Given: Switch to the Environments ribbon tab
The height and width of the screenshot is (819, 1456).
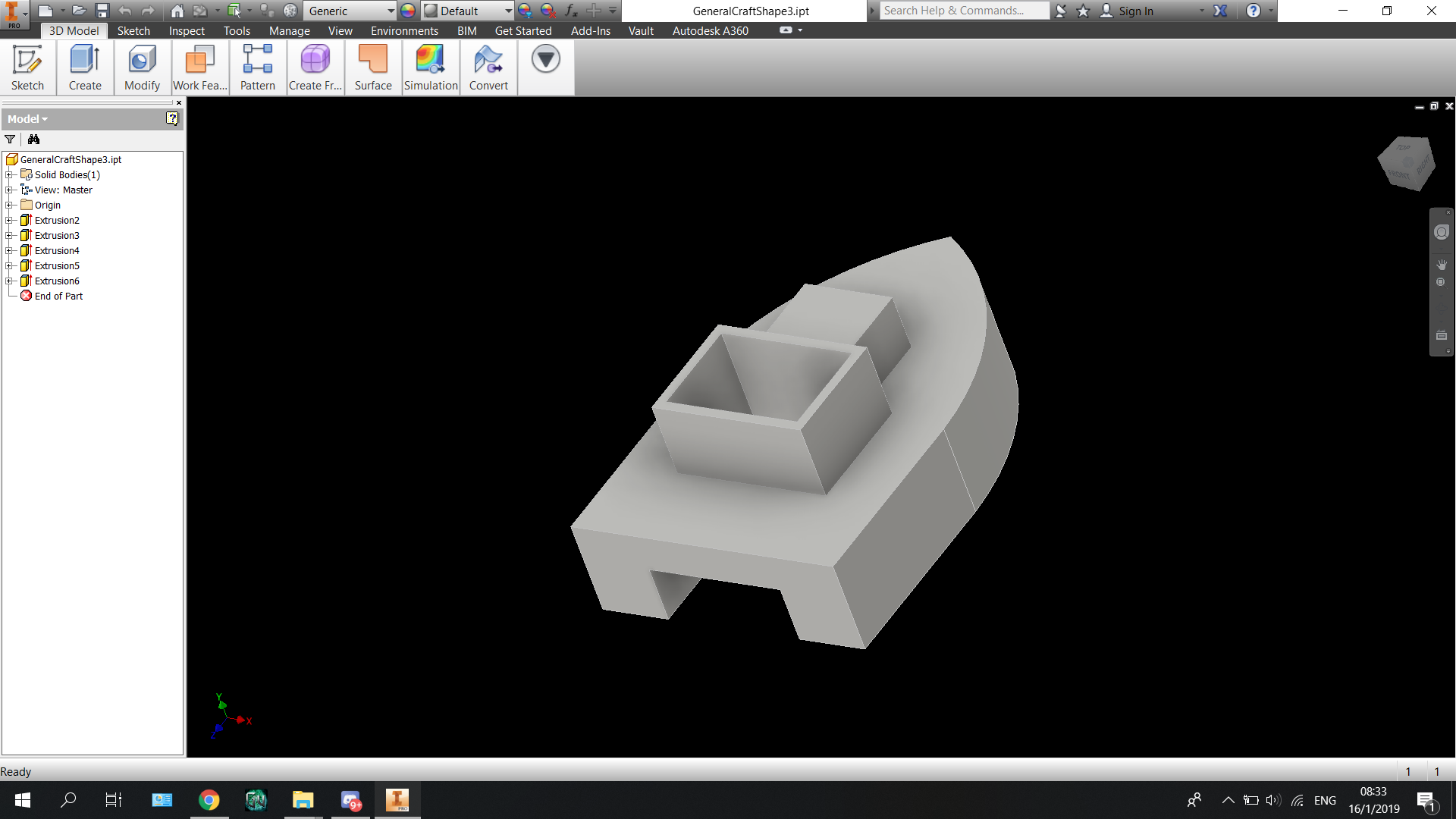Looking at the screenshot, I should click(404, 31).
